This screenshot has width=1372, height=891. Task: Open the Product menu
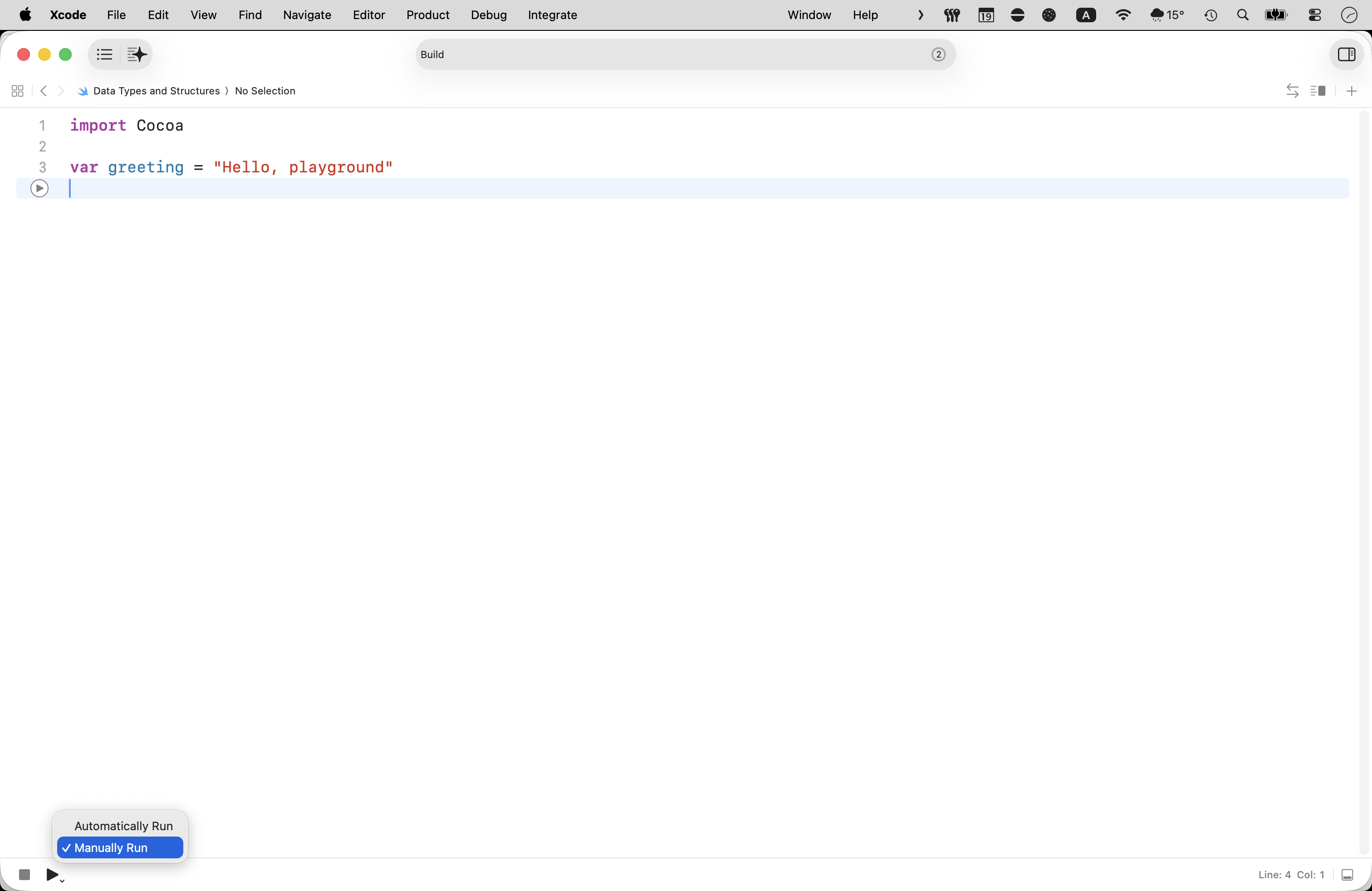click(x=427, y=15)
